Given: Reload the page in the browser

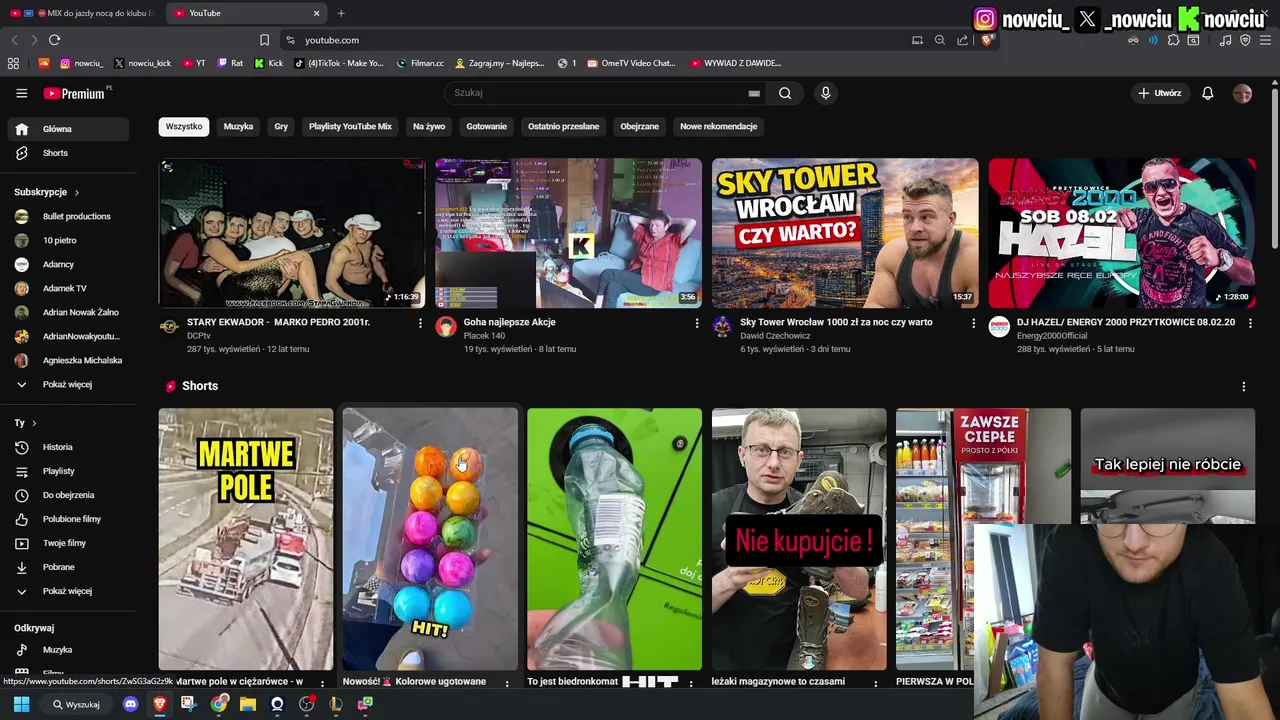Looking at the screenshot, I should click(54, 40).
